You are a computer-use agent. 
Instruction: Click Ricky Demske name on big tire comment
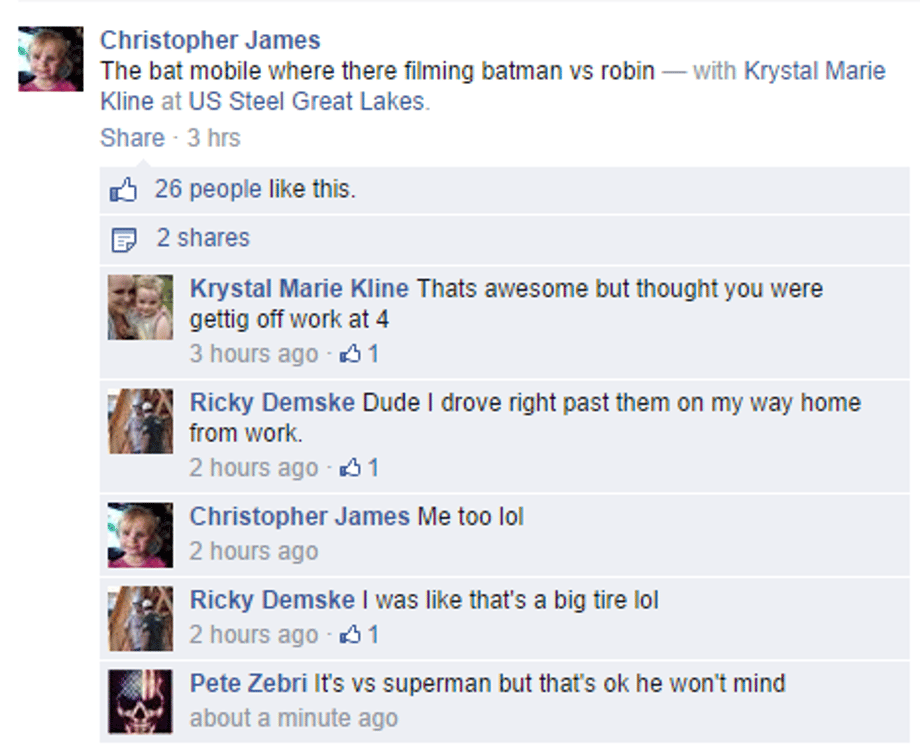[272, 601]
